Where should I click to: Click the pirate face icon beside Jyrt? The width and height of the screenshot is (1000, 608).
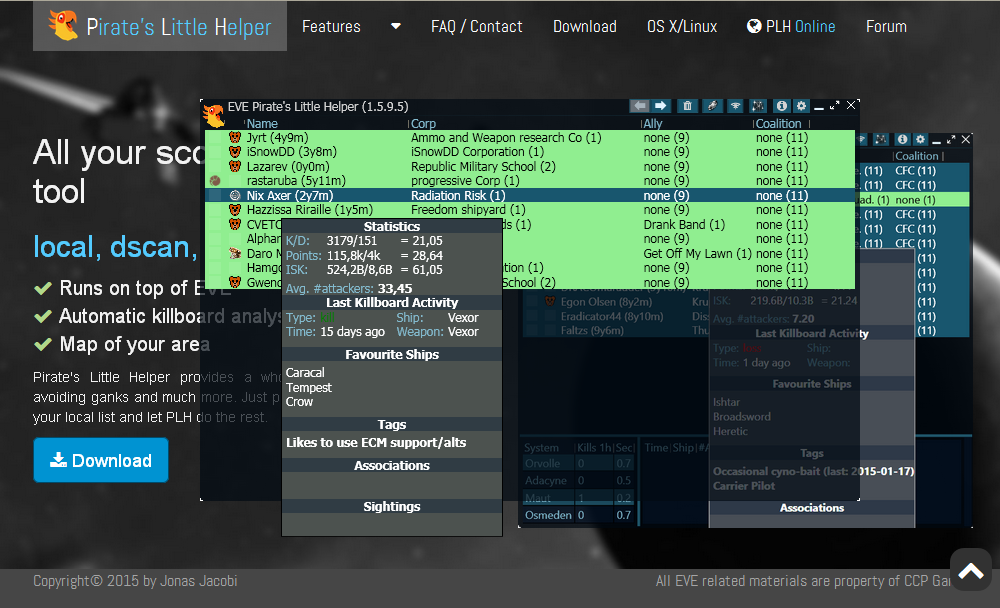tap(235, 137)
